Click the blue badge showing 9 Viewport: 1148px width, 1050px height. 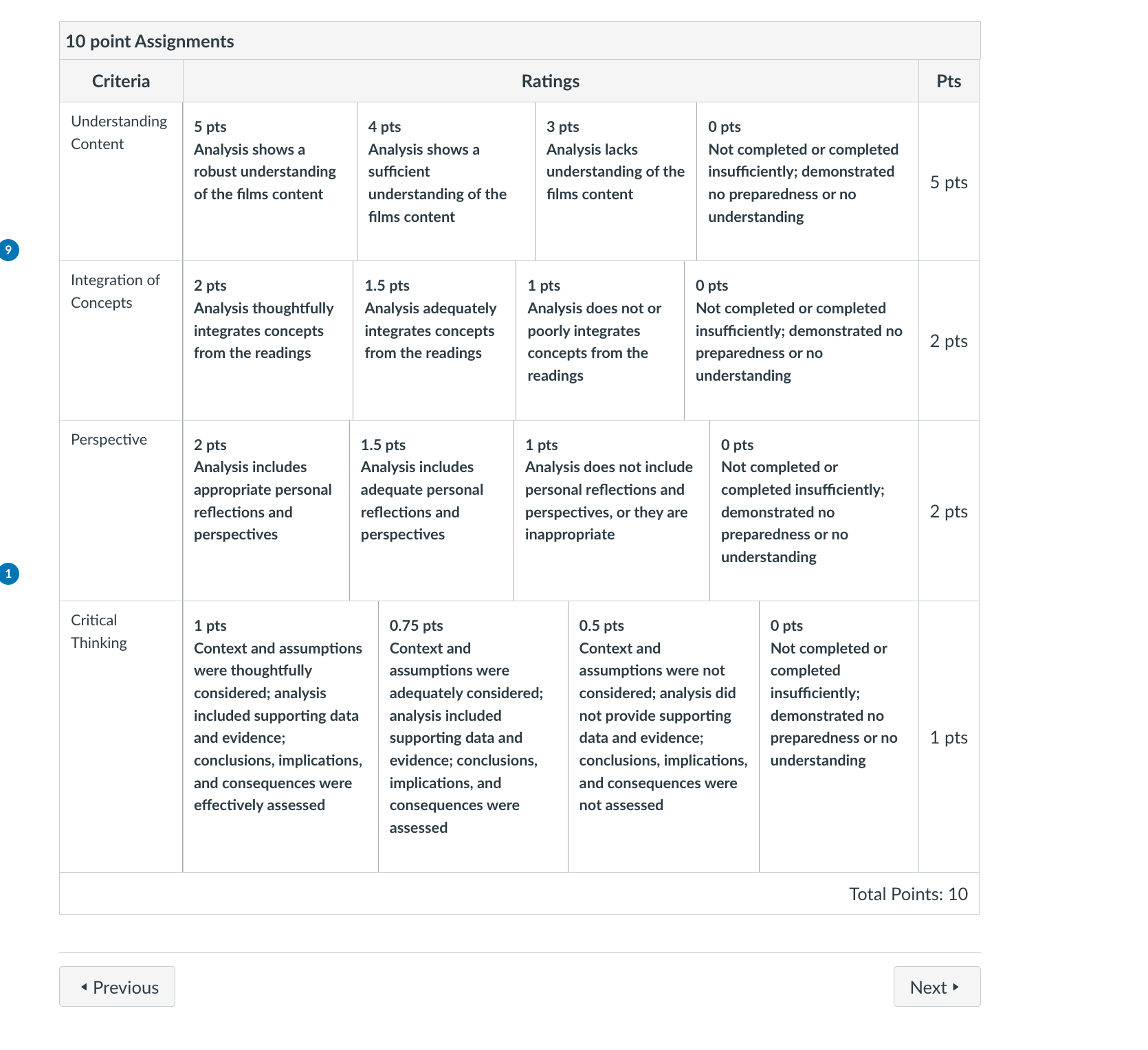click(x=8, y=250)
